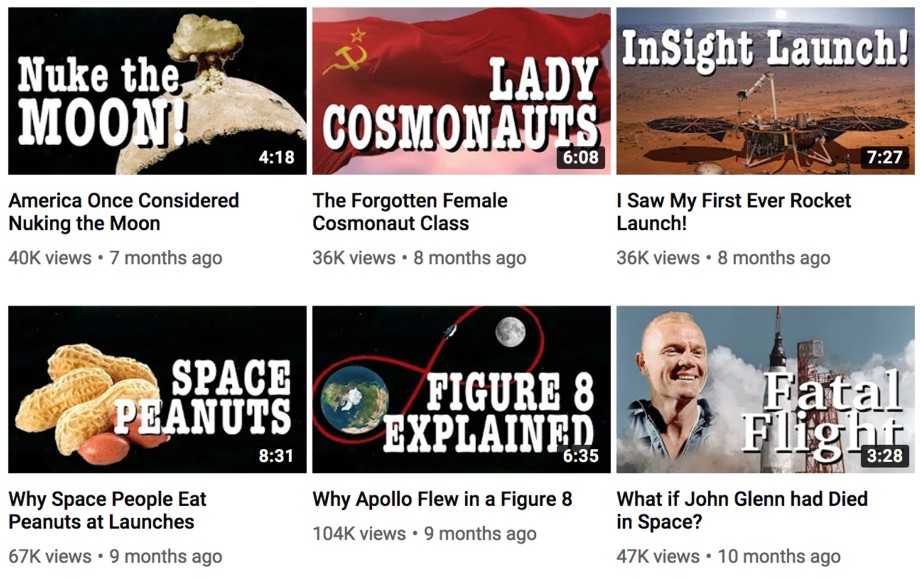The width and height of the screenshot is (920, 580).
Task: Open the 'Lady Cosmonauts' video thumbnail
Action: tap(461, 91)
